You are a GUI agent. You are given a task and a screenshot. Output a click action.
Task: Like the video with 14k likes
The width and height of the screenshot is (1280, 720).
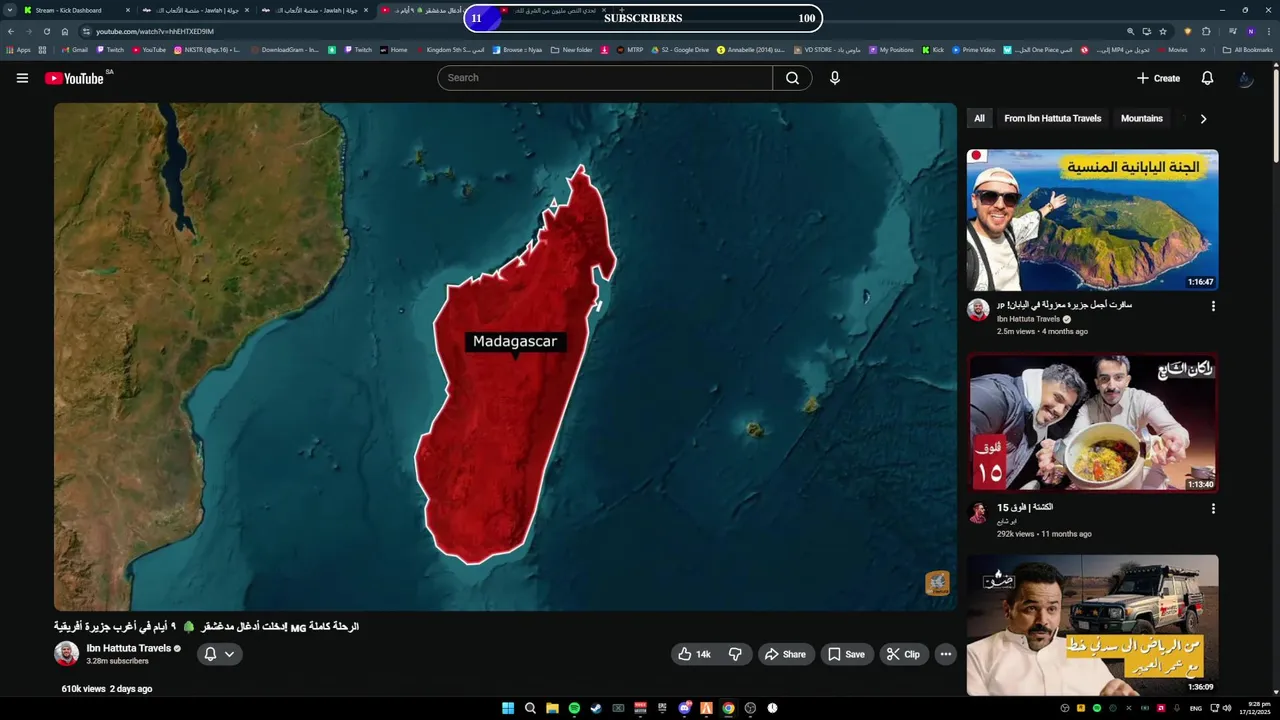[694, 654]
